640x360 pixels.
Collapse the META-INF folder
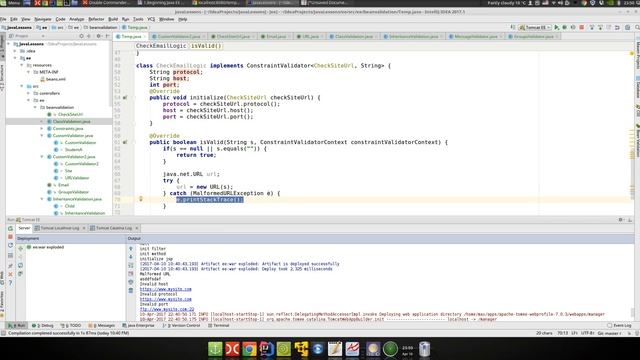pos(29,72)
